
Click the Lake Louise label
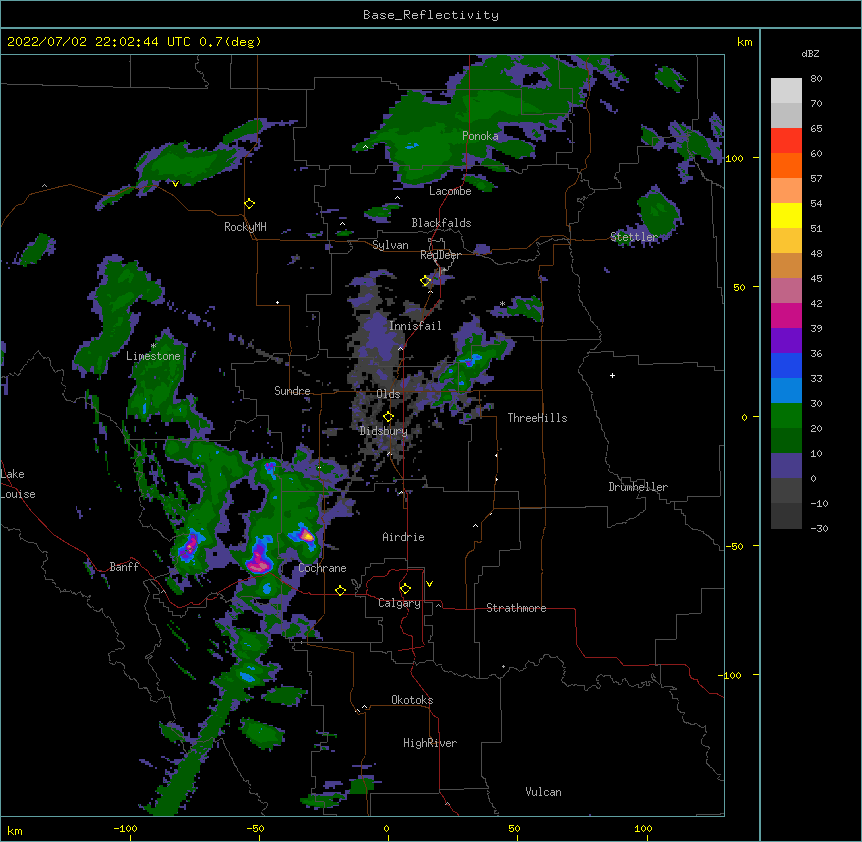click(x=18, y=484)
